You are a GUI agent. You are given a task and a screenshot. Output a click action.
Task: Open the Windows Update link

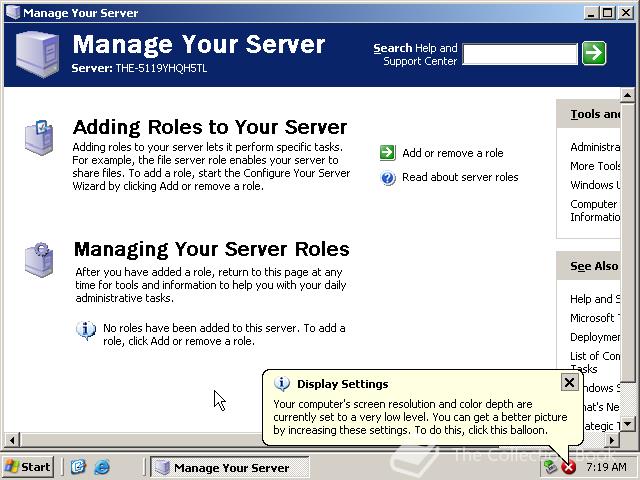pyautogui.click(x=595, y=185)
